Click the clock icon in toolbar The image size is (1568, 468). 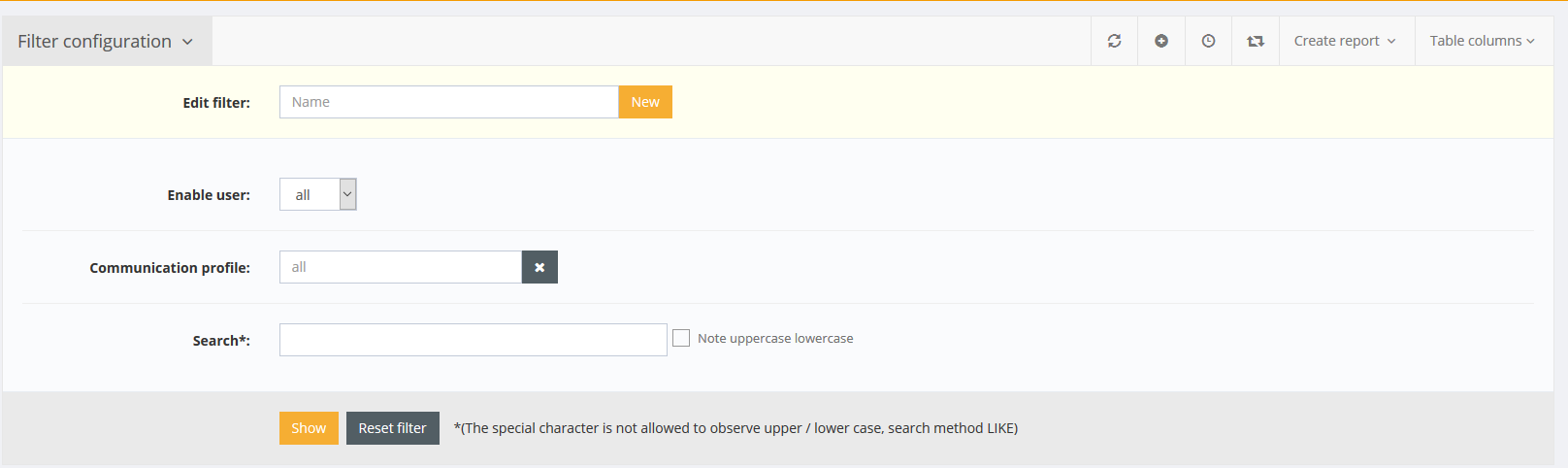coord(1208,41)
